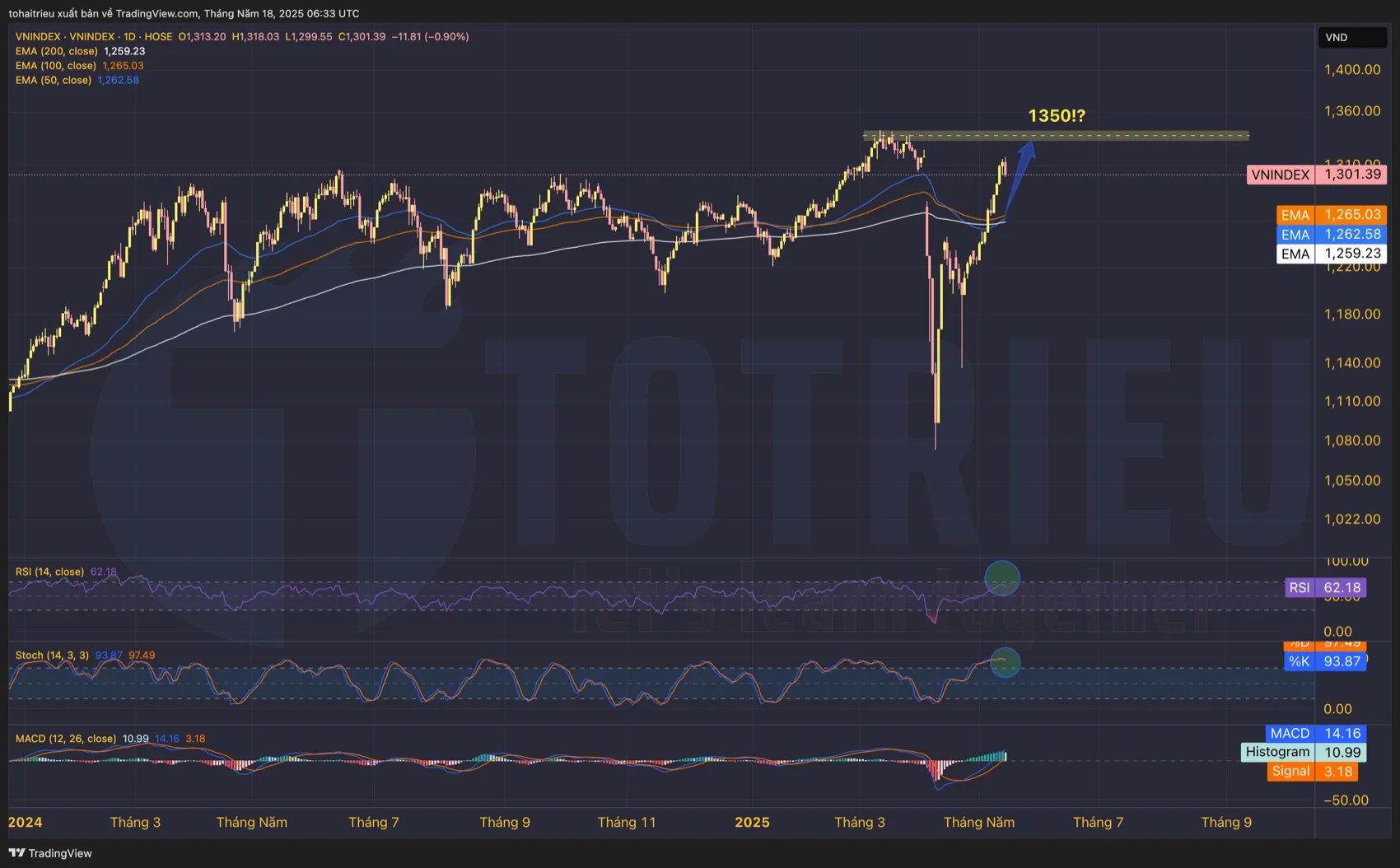Open the VND currency selector
This screenshot has height=868, width=1400.
point(1351,38)
